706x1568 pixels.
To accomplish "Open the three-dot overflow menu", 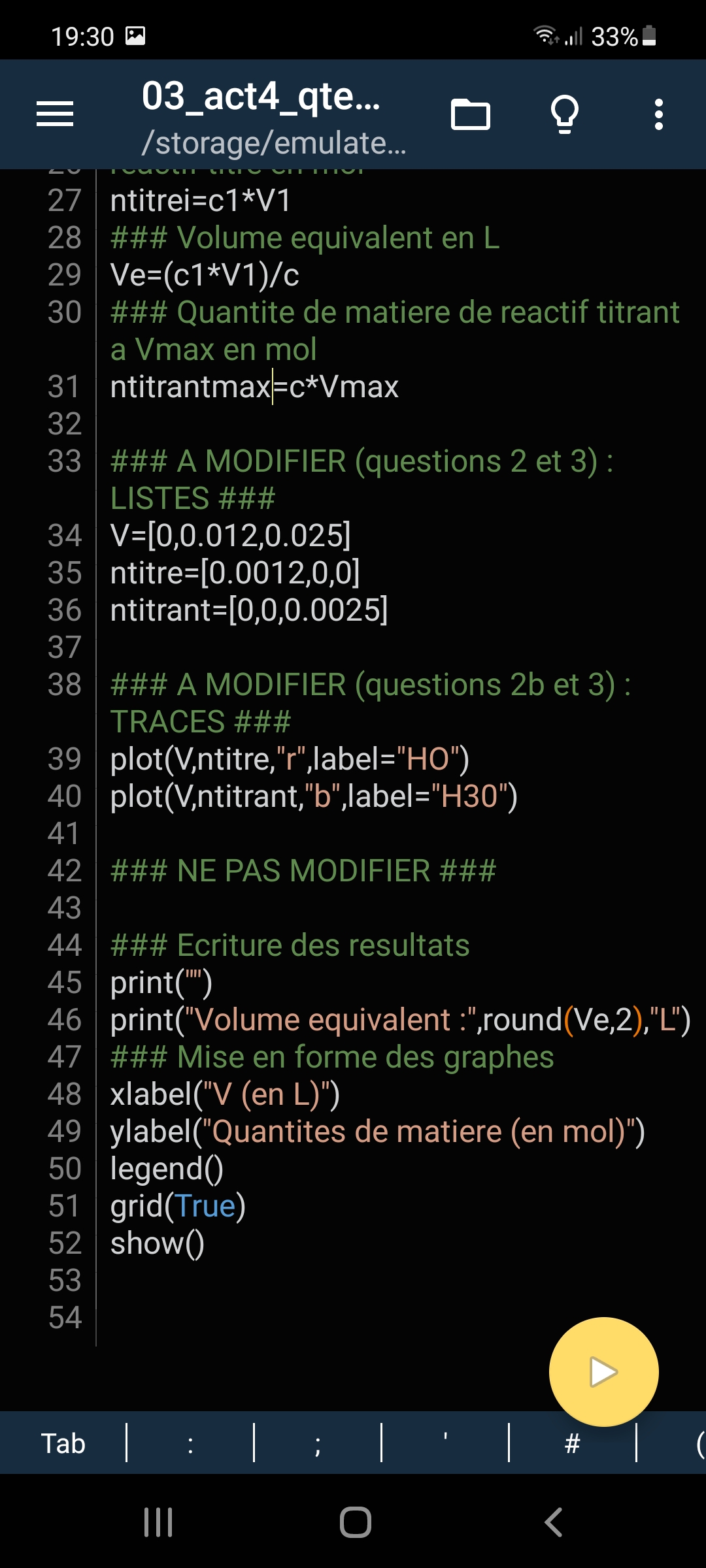I will coord(658,115).
